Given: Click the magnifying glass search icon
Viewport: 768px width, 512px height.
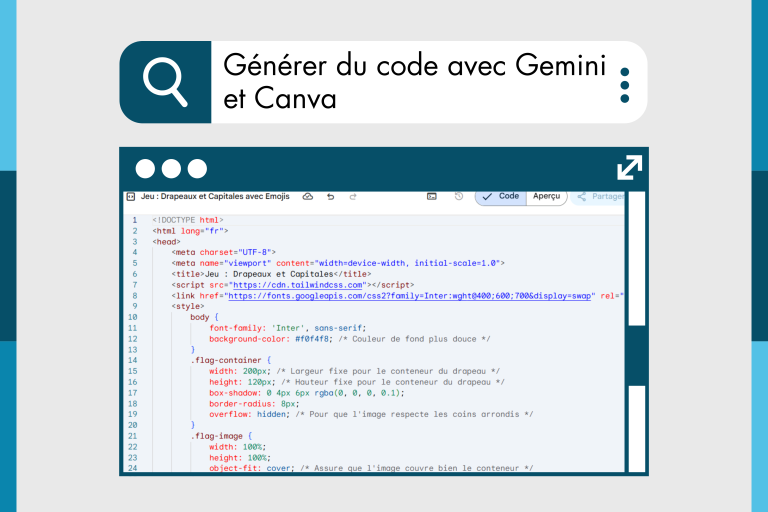Looking at the screenshot, I should (165, 82).
